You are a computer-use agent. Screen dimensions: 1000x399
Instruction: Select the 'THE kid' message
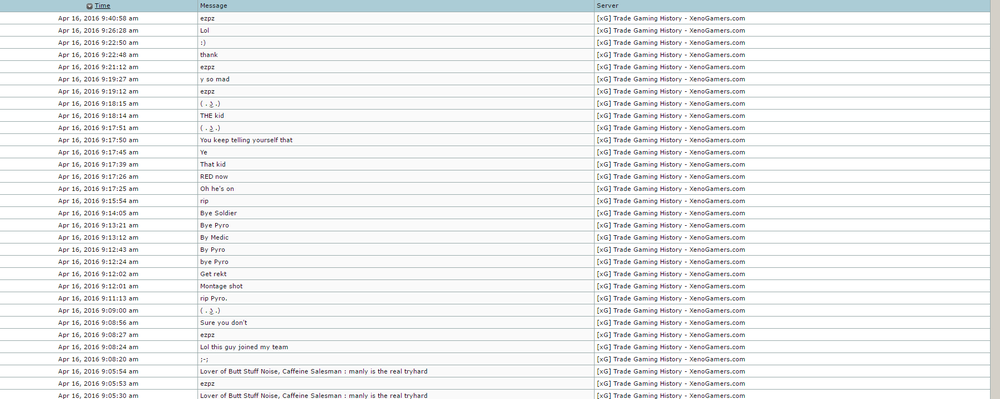coord(212,115)
